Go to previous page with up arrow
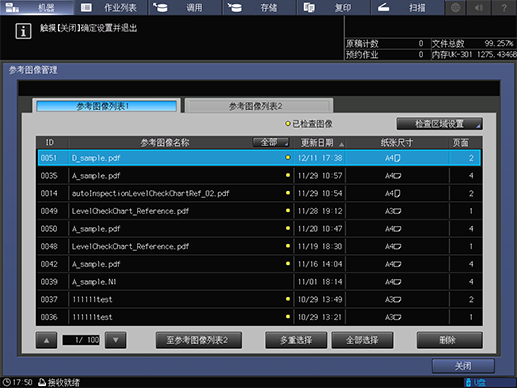This screenshot has height=388, width=517. 46,340
